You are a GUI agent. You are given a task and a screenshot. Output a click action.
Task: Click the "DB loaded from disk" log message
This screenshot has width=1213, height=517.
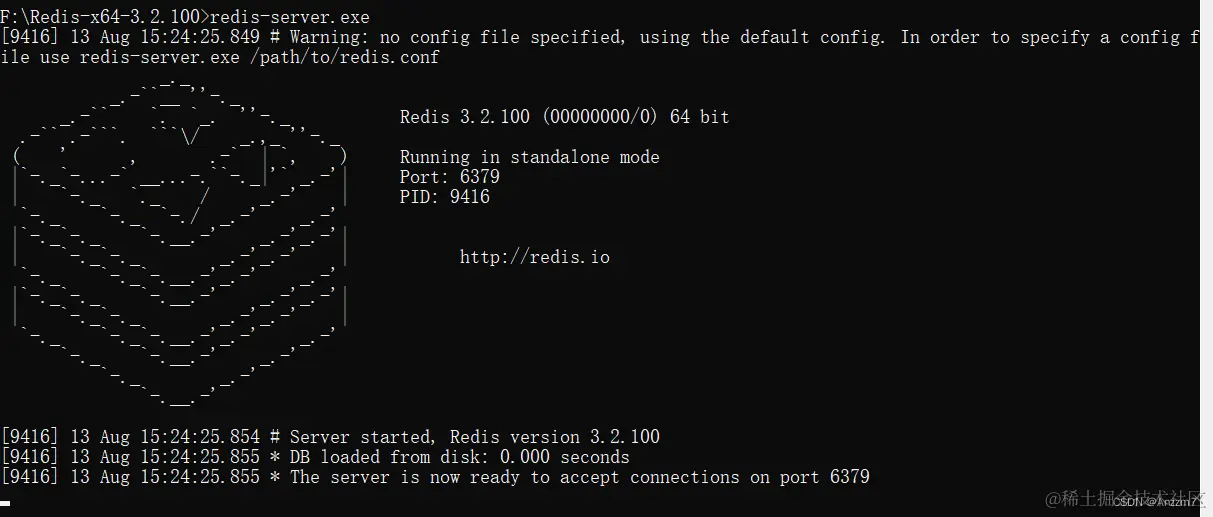coord(390,457)
